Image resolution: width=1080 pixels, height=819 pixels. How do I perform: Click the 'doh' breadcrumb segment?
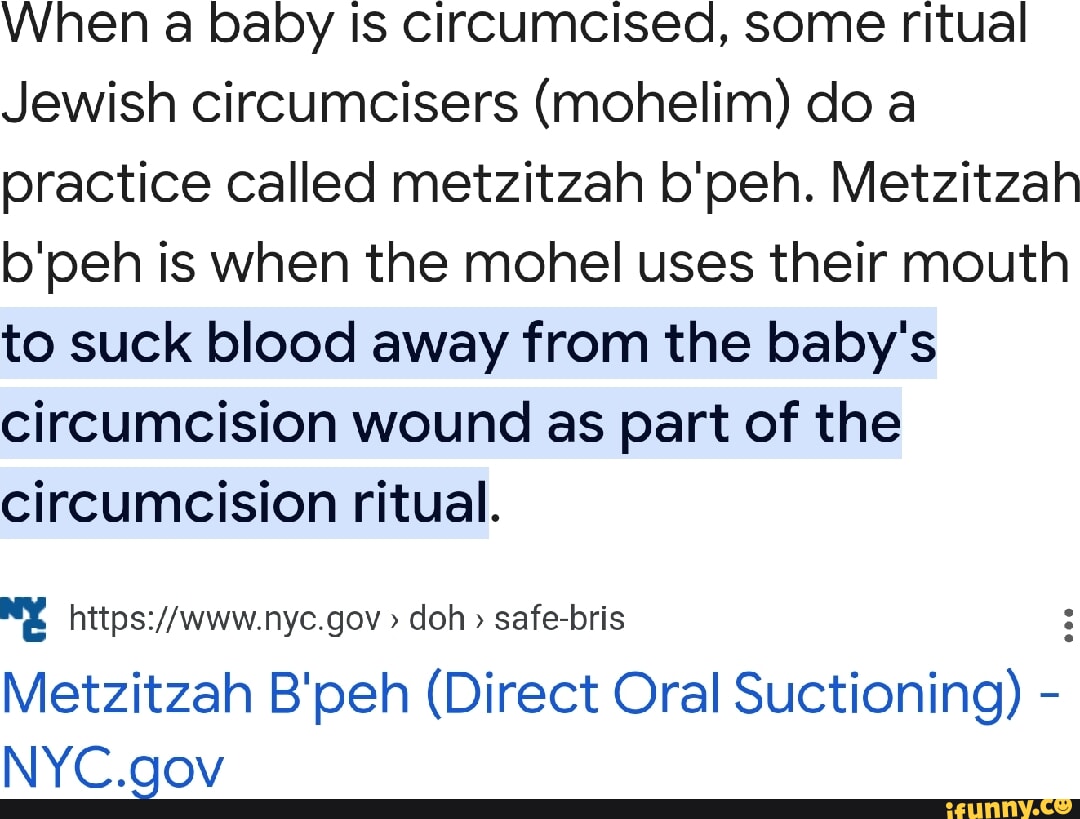(x=437, y=620)
